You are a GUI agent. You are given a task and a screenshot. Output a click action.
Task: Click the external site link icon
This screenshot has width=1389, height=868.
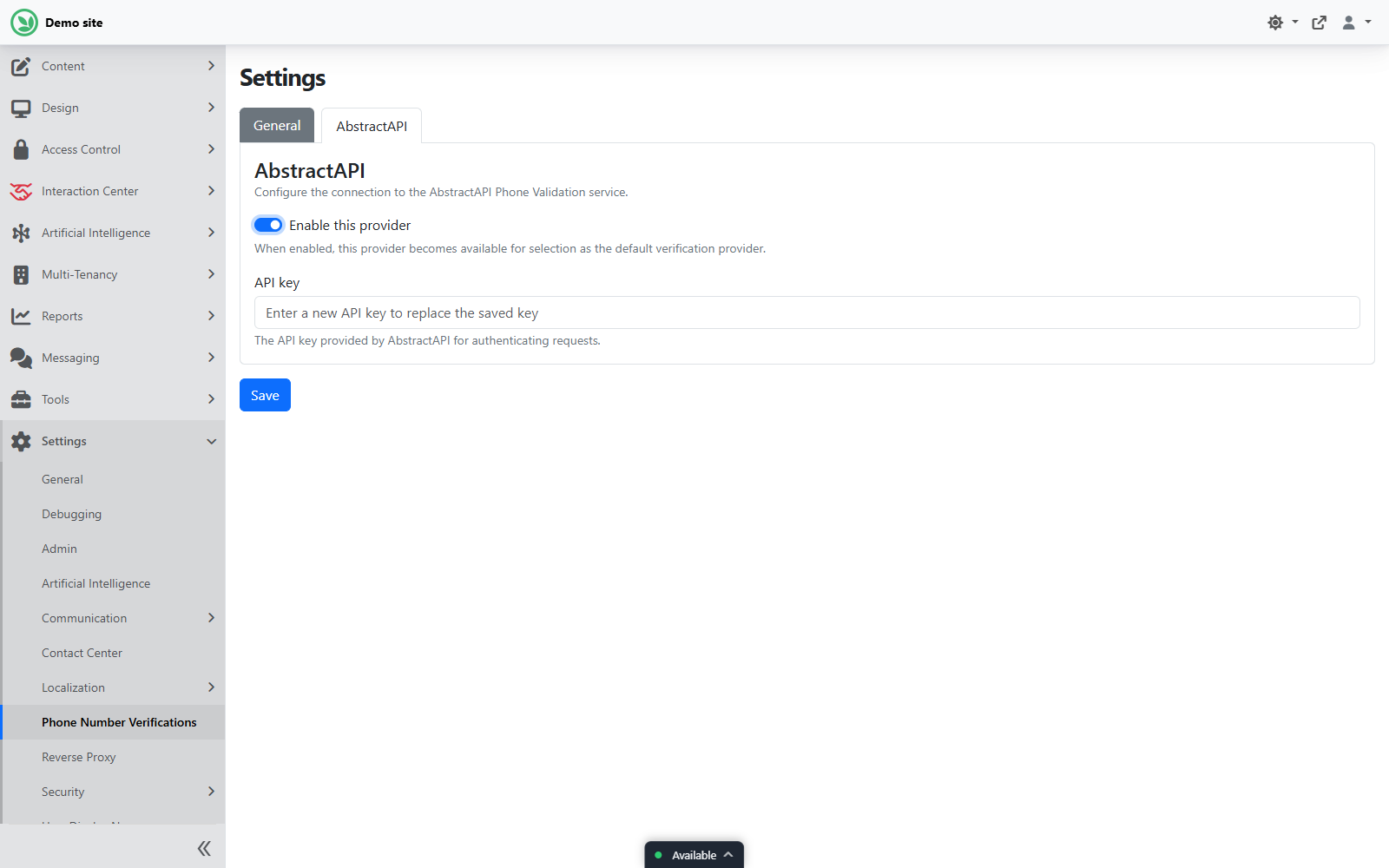click(1320, 23)
